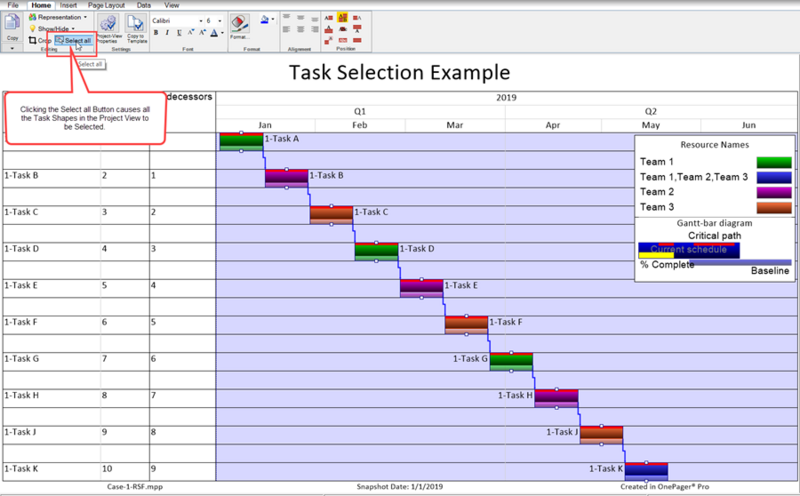Expand the fill color dropdown arrow
Image resolution: width=800 pixels, height=496 pixels.
[273, 19]
